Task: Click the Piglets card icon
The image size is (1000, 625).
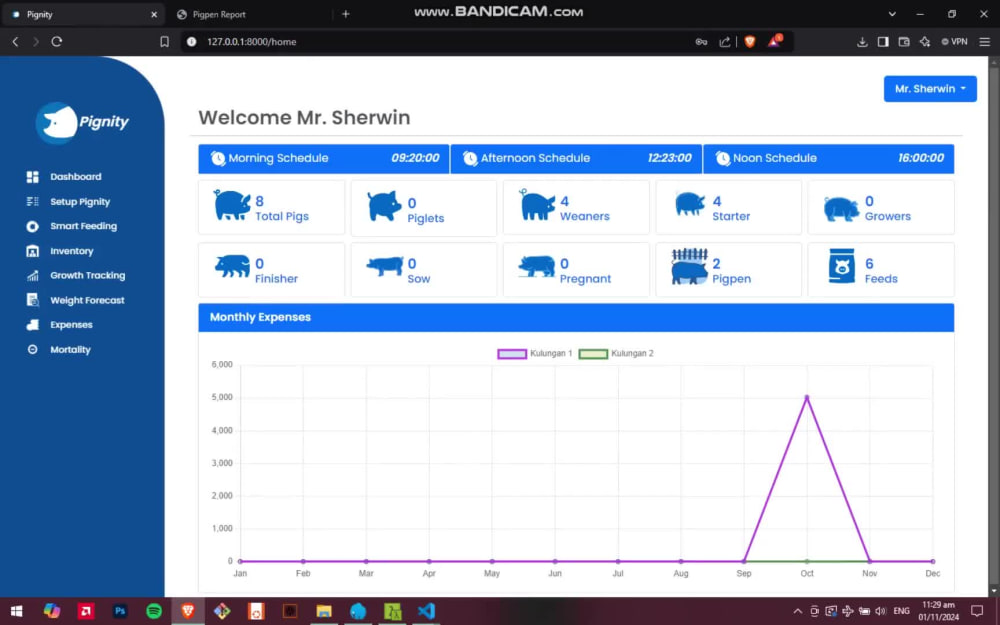Action: [384, 206]
